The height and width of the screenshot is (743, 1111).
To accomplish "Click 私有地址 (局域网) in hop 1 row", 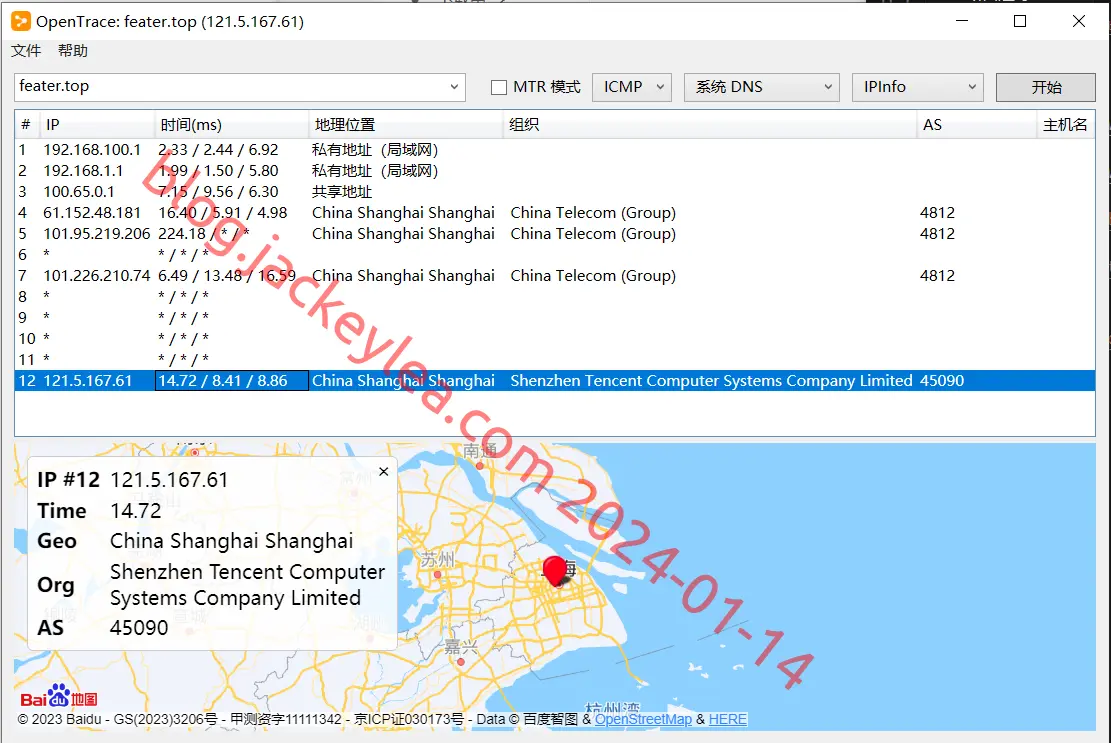I will click(x=375, y=149).
